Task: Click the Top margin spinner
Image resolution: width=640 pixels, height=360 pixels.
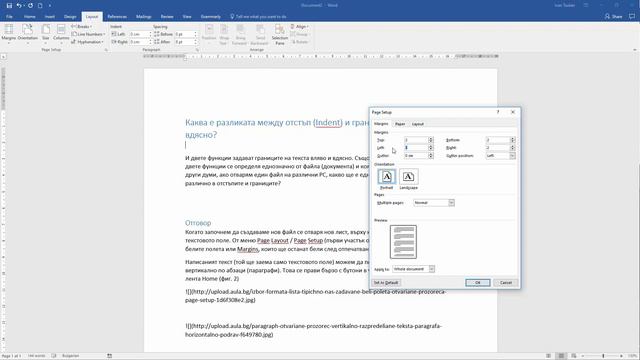Action: pos(431,140)
